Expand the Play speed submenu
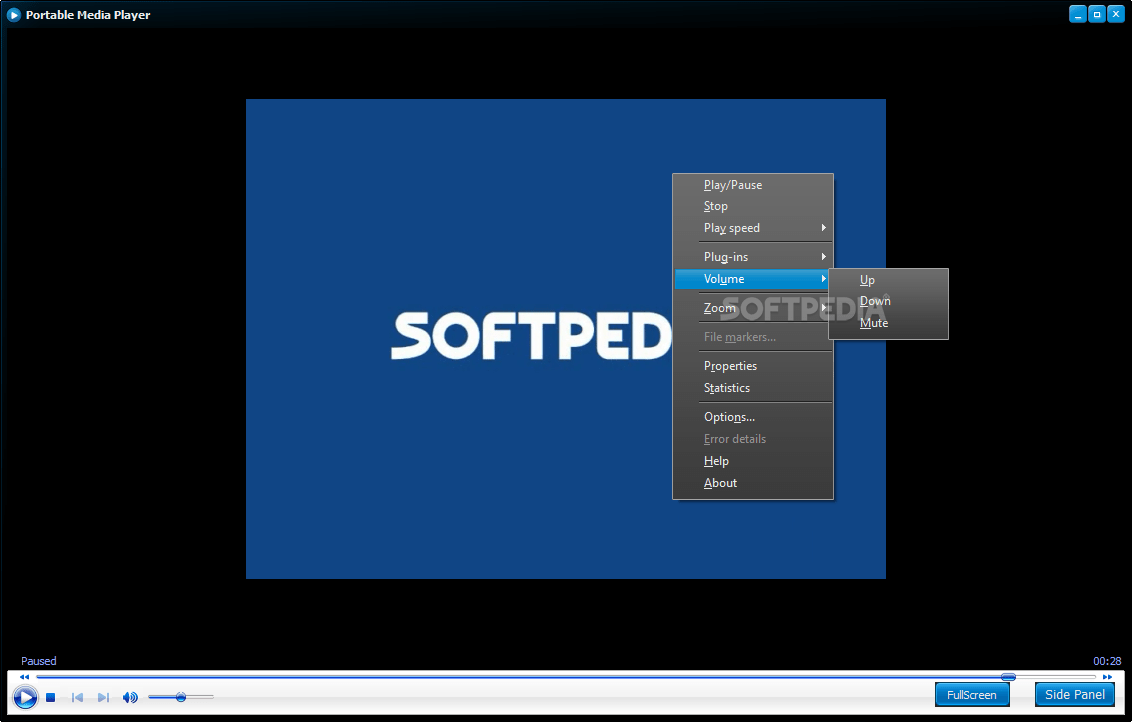 pos(753,228)
